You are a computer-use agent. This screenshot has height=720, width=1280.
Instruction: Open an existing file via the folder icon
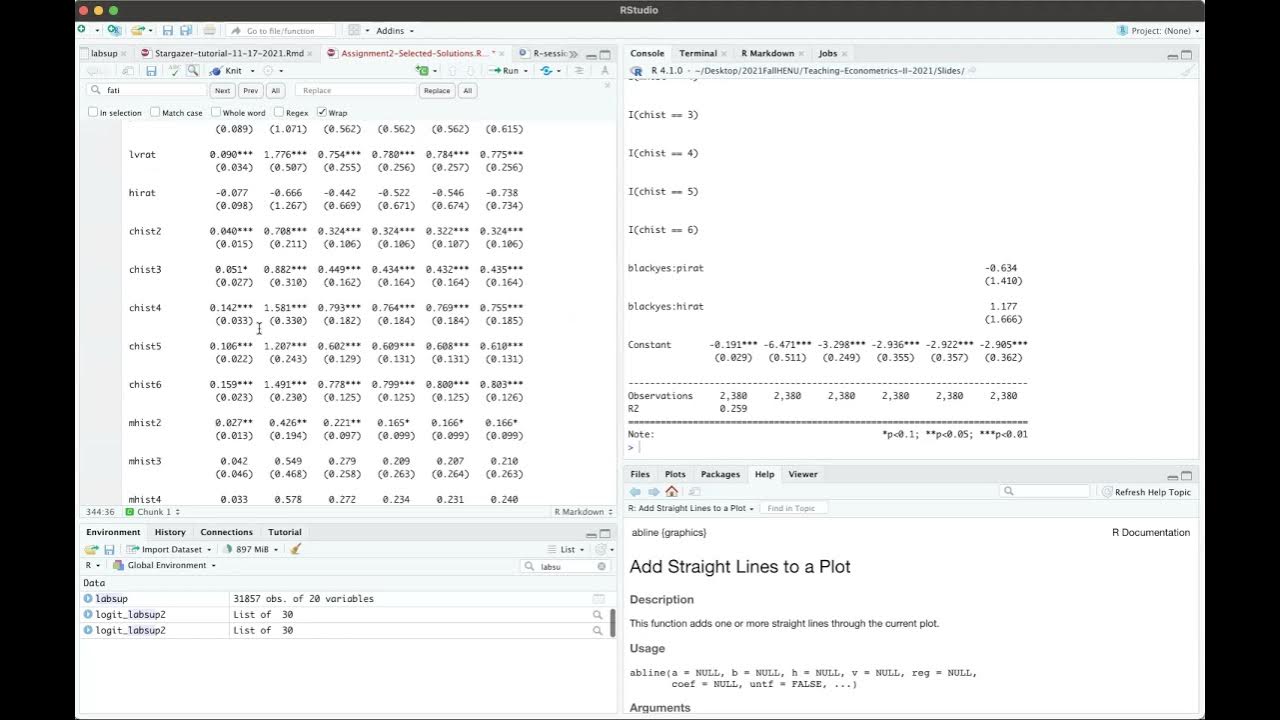click(x=137, y=30)
